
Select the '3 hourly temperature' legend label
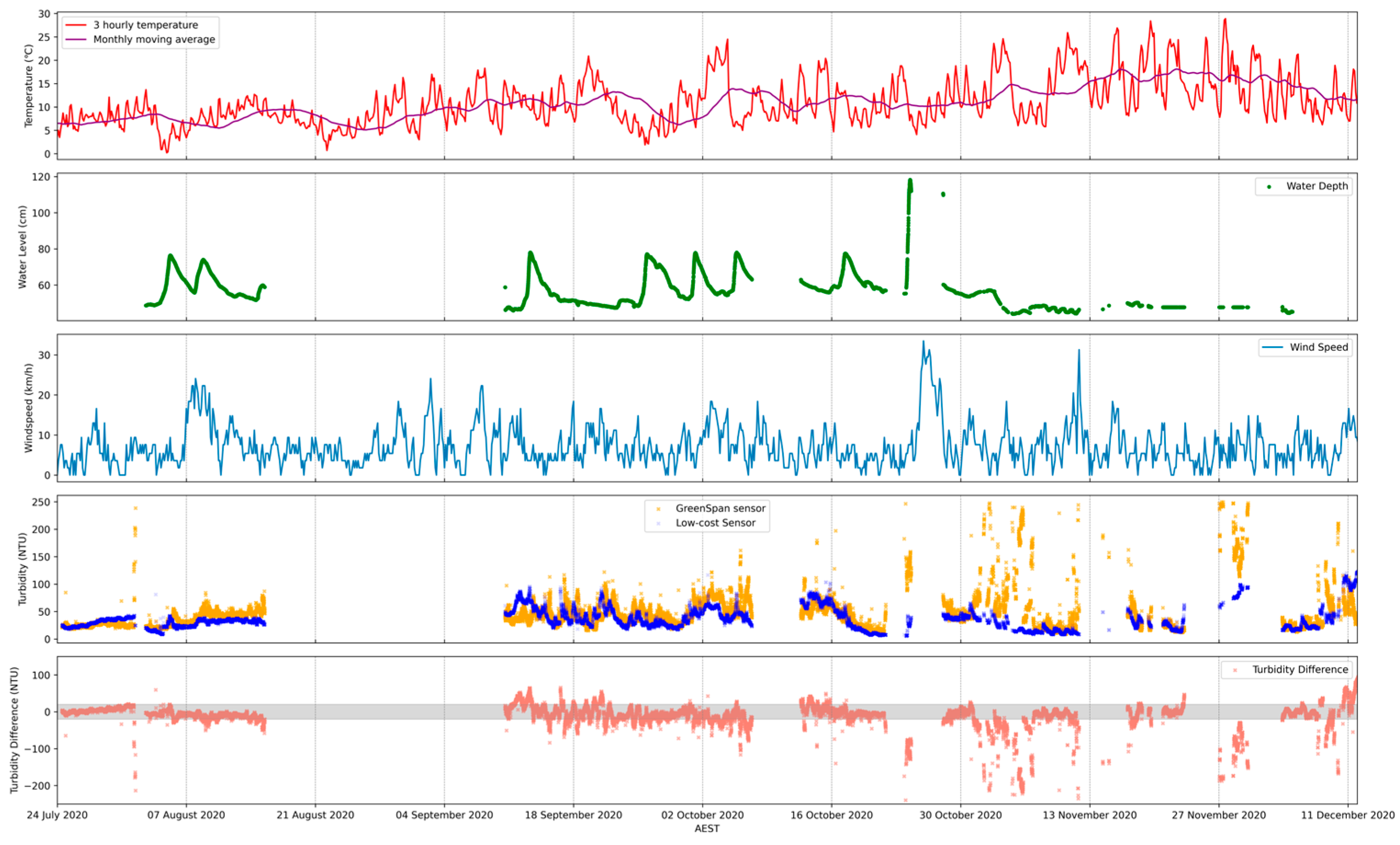pos(146,25)
